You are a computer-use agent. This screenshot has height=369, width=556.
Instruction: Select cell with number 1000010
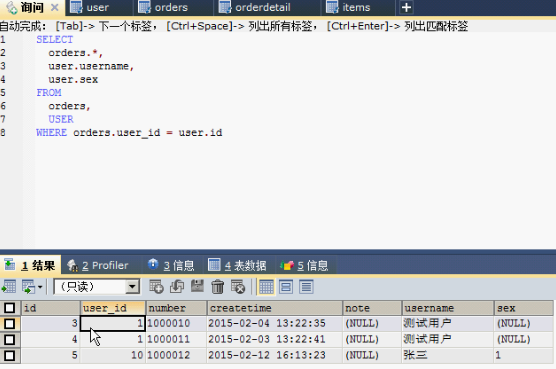[x=176, y=324]
